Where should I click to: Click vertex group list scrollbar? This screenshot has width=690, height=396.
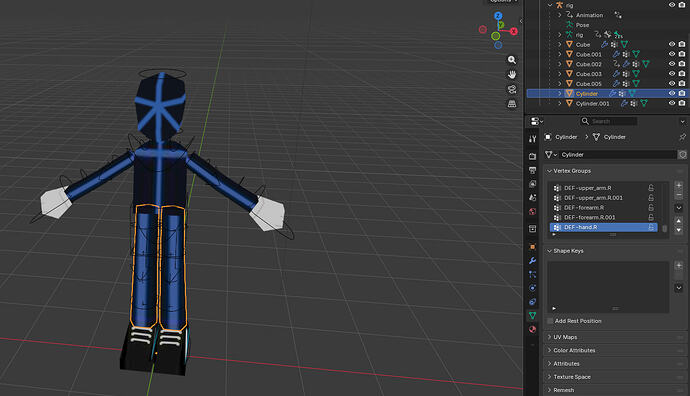click(x=664, y=229)
